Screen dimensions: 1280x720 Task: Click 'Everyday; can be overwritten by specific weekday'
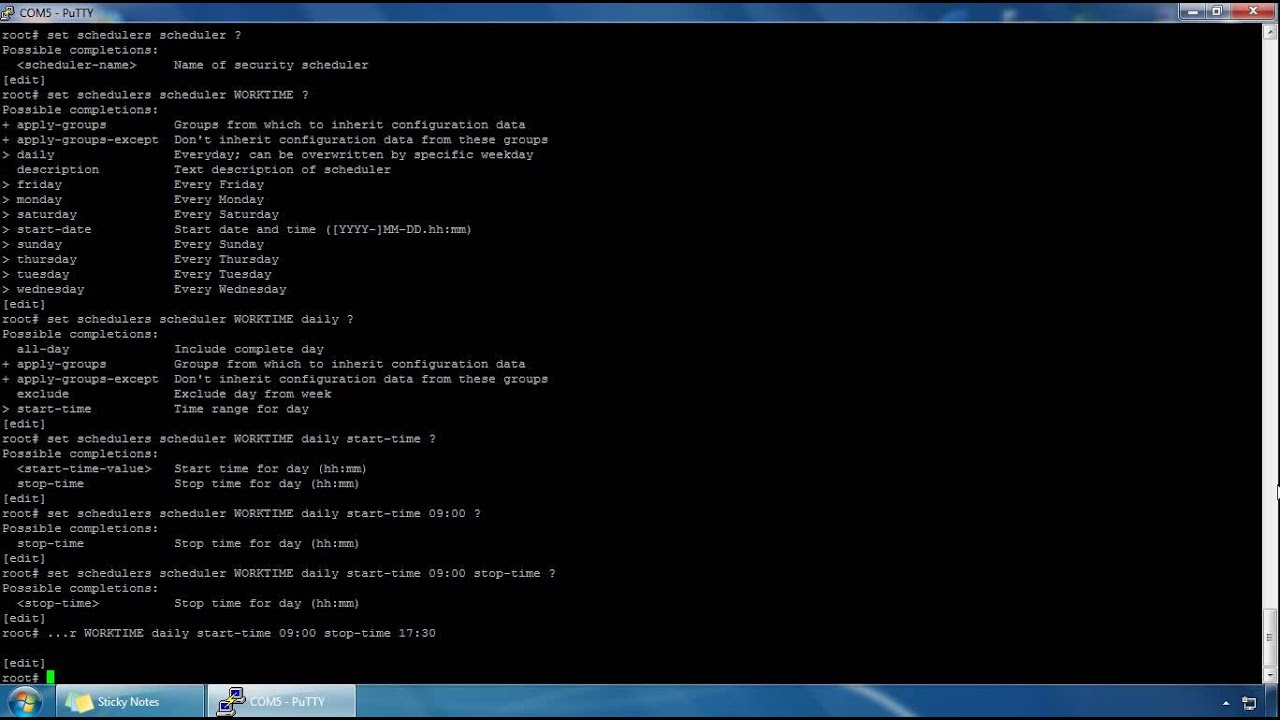click(354, 155)
